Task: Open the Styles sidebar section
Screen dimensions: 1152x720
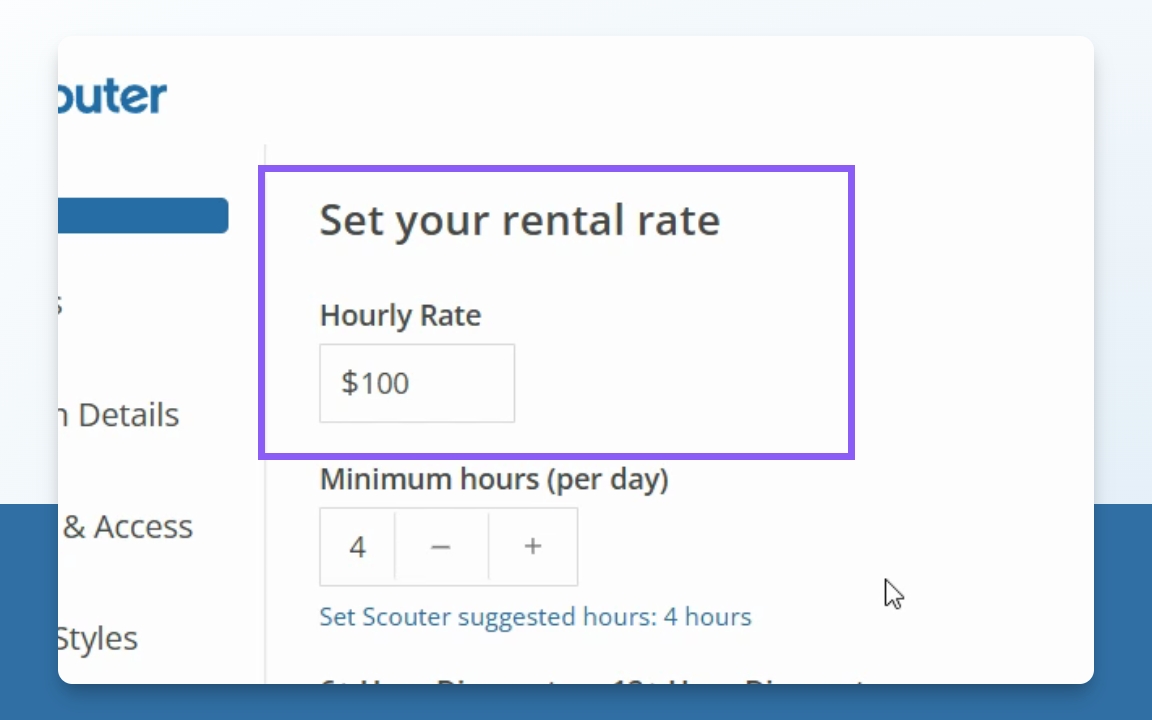Action: point(97,638)
